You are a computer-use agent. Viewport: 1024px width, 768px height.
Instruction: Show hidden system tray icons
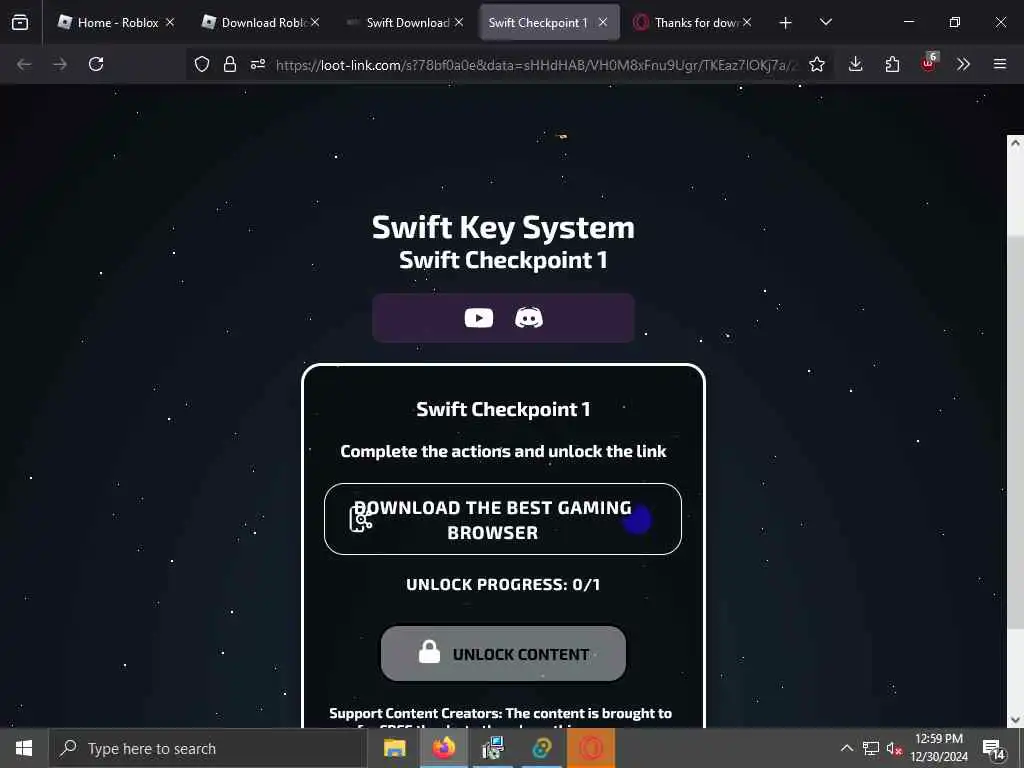tap(846, 748)
